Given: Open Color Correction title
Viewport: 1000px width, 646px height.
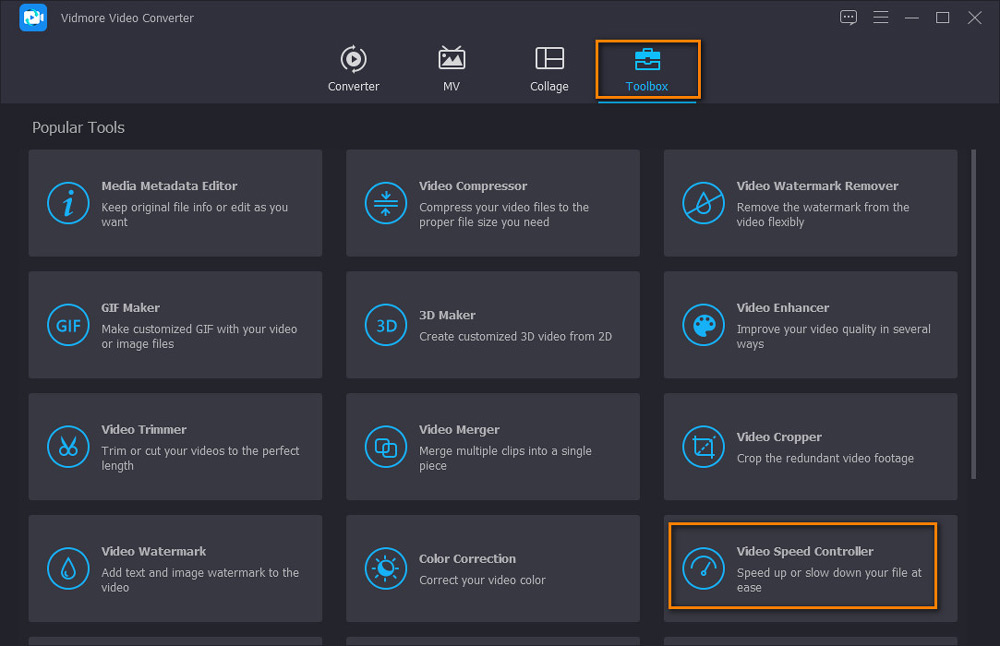Looking at the screenshot, I should point(467,559).
